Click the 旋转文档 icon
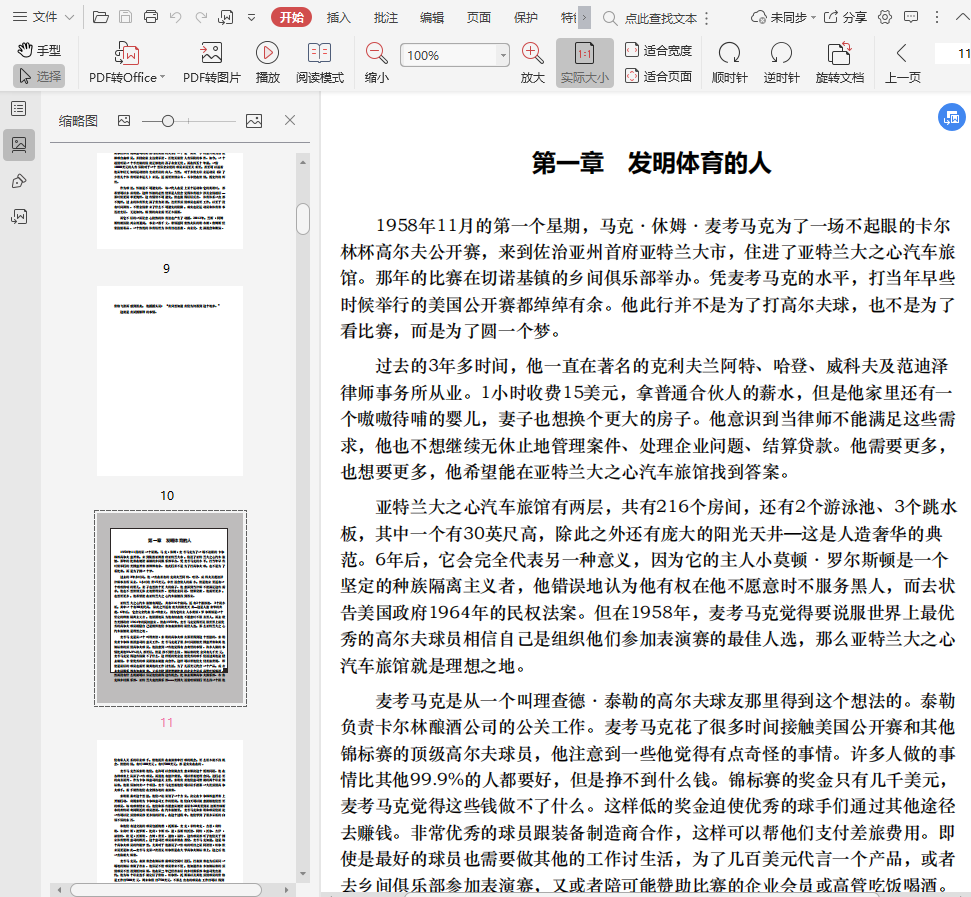971x897 pixels. 839,54
